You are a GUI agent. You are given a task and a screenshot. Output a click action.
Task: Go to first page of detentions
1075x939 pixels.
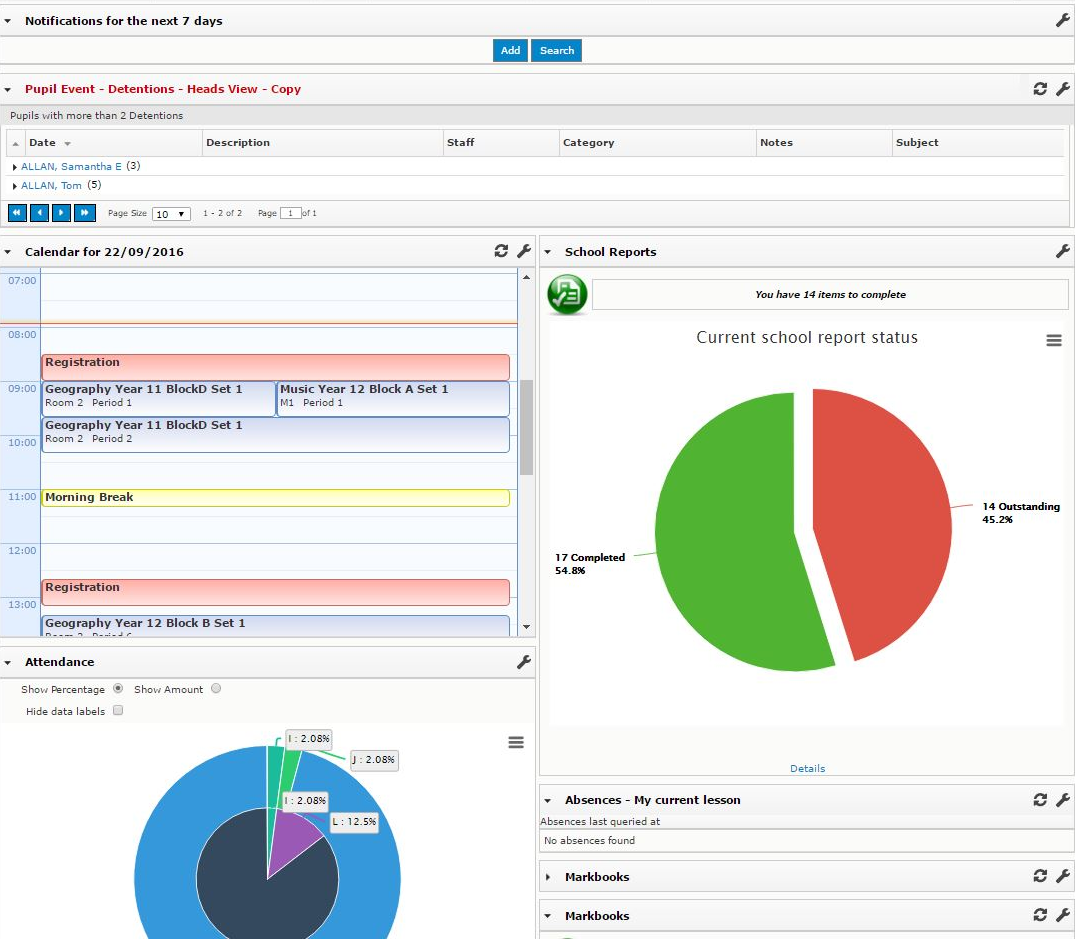pyautogui.click(x=17, y=212)
